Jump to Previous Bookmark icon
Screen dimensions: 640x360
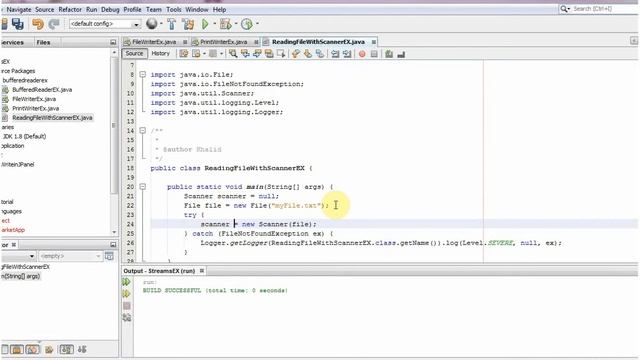(x=296, y=53)
